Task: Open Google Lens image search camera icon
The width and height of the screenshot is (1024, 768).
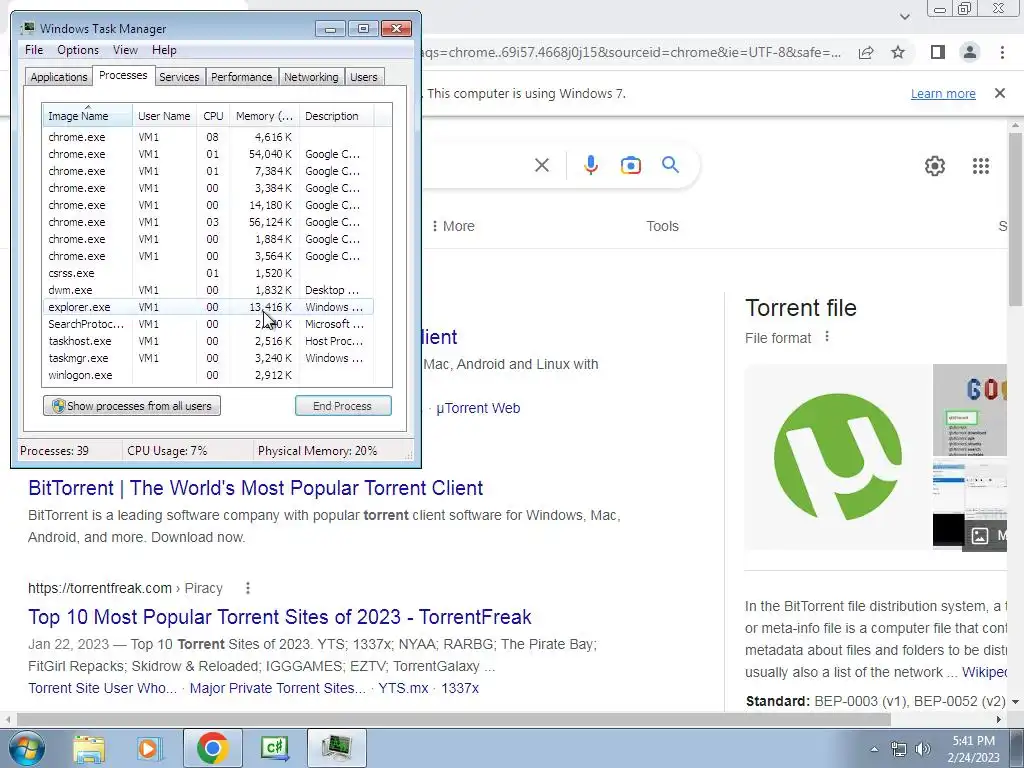Action: tap(630, 165)
